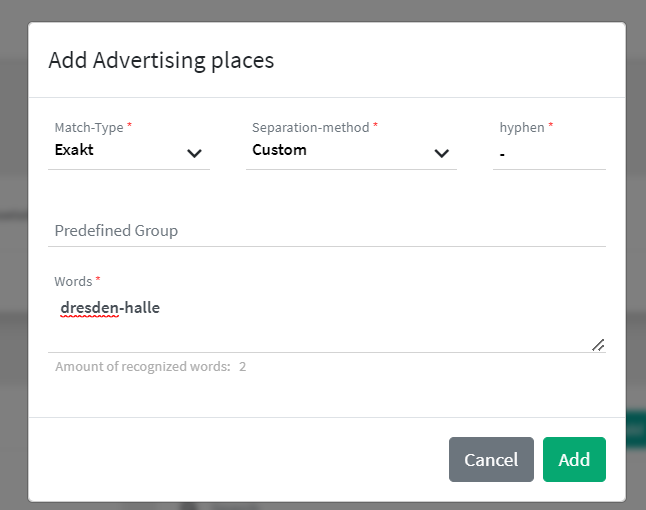This screenshot has height=510, width=646.
Task: Expand the Match-Type dropdown arrow
Action: (194, 153)
